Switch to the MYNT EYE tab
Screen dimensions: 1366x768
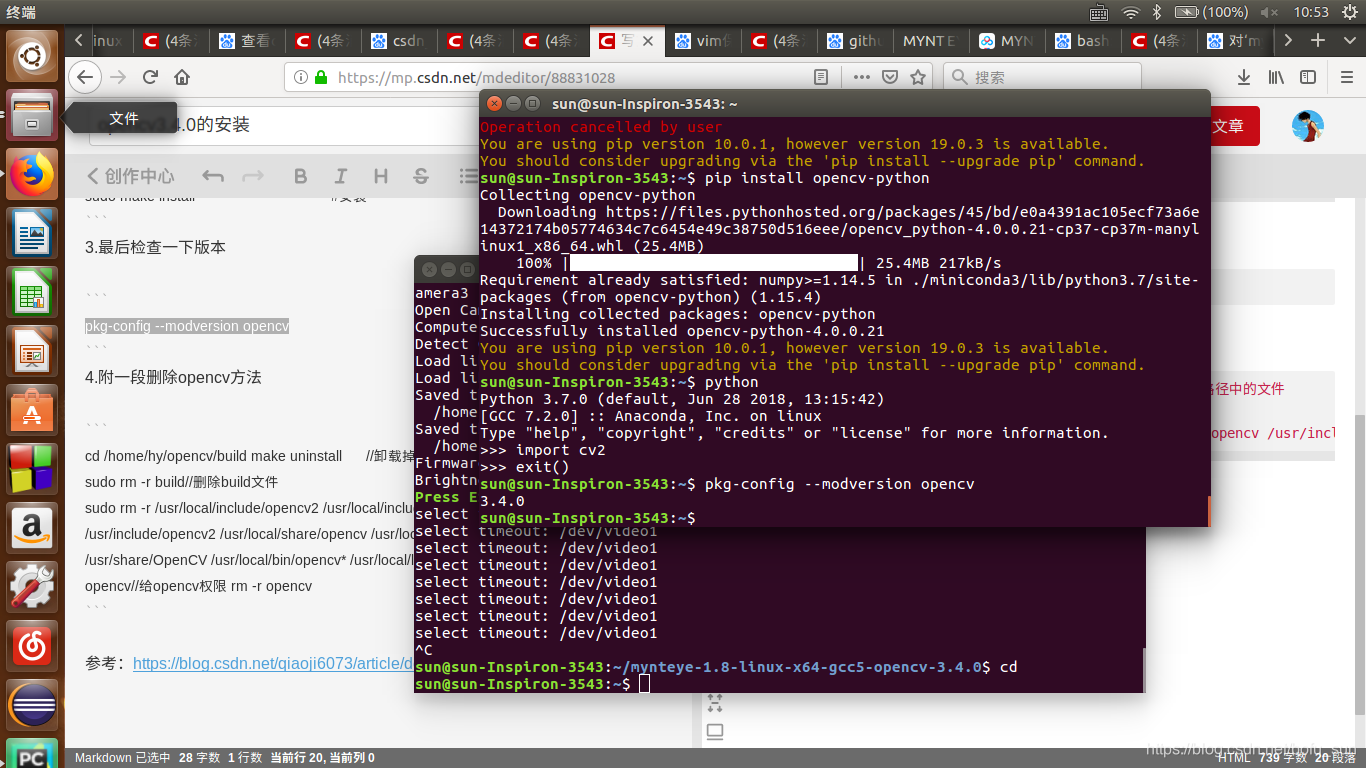[x=930, y=41]
